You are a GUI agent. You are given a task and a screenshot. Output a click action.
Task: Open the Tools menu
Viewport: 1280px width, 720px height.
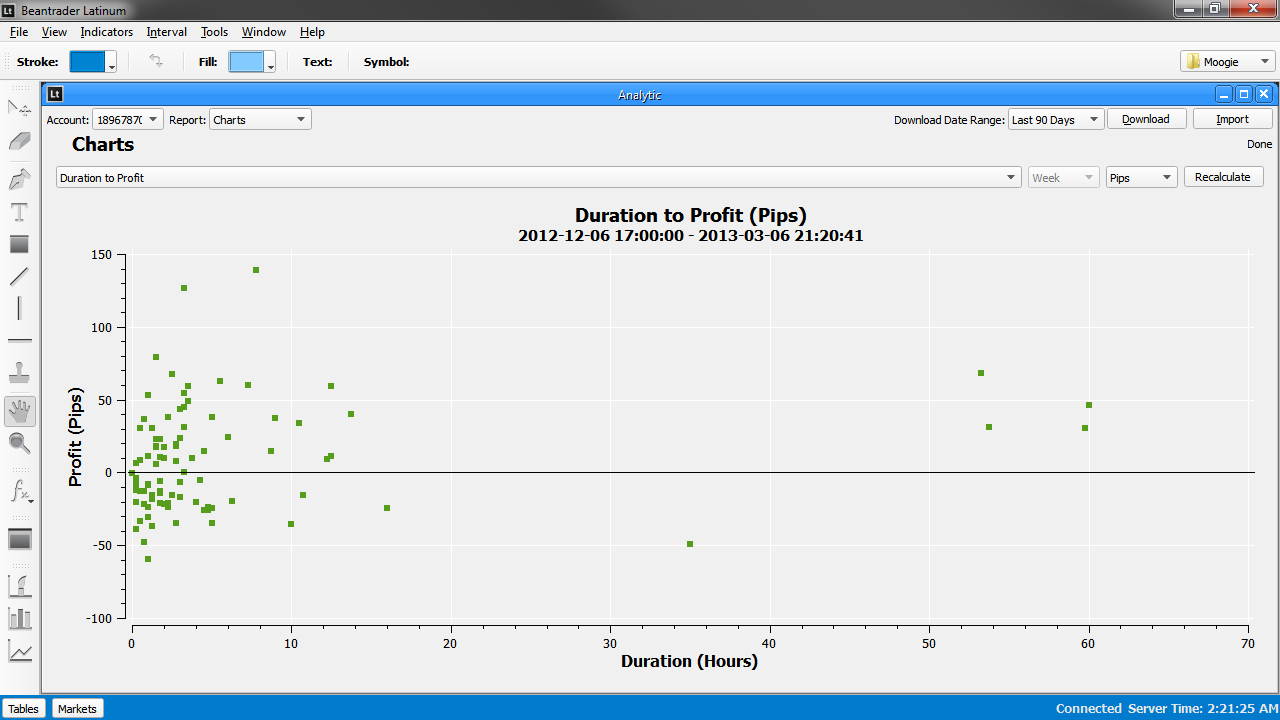point(215,32)
